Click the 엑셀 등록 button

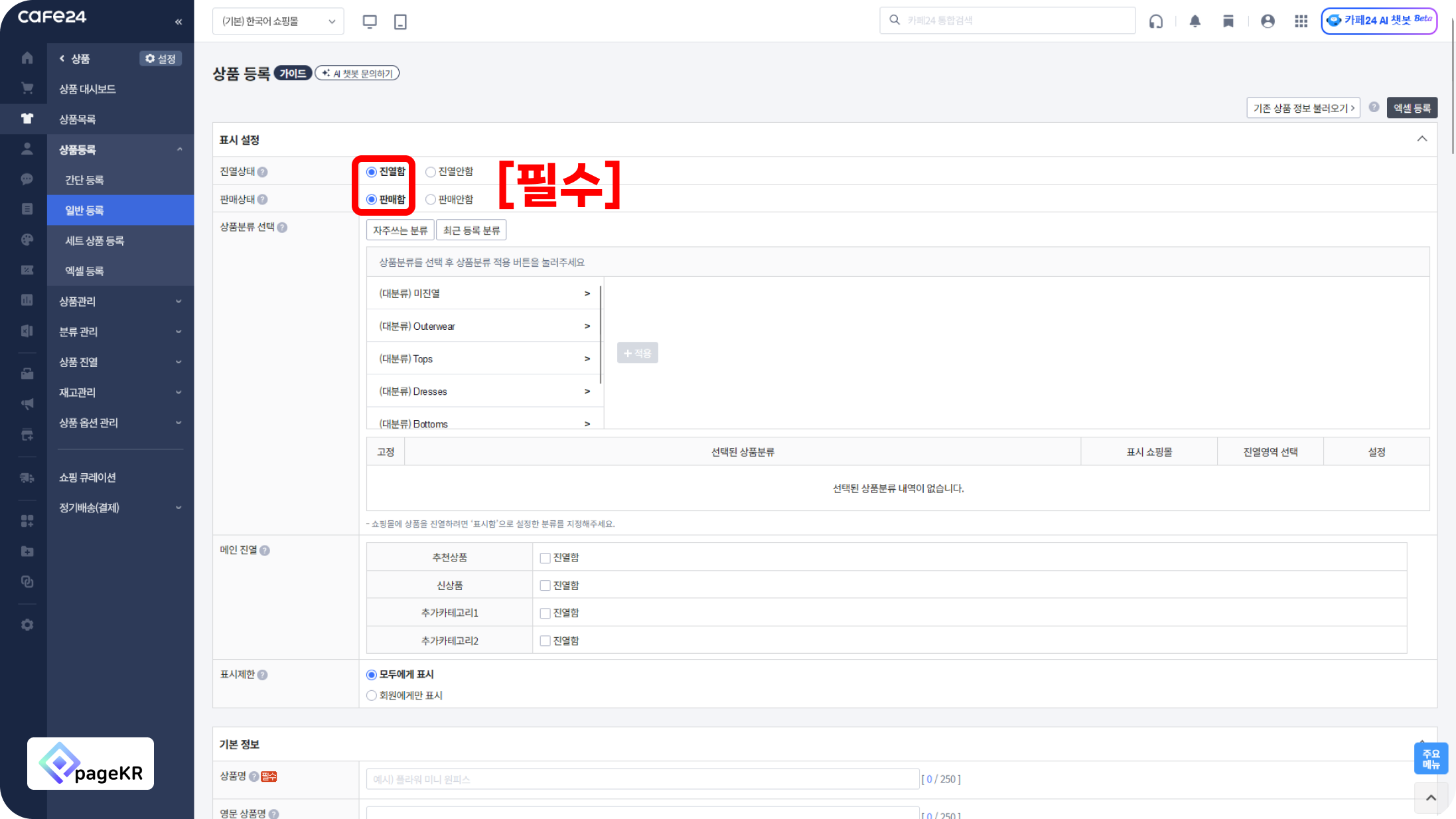point(1412,108)
